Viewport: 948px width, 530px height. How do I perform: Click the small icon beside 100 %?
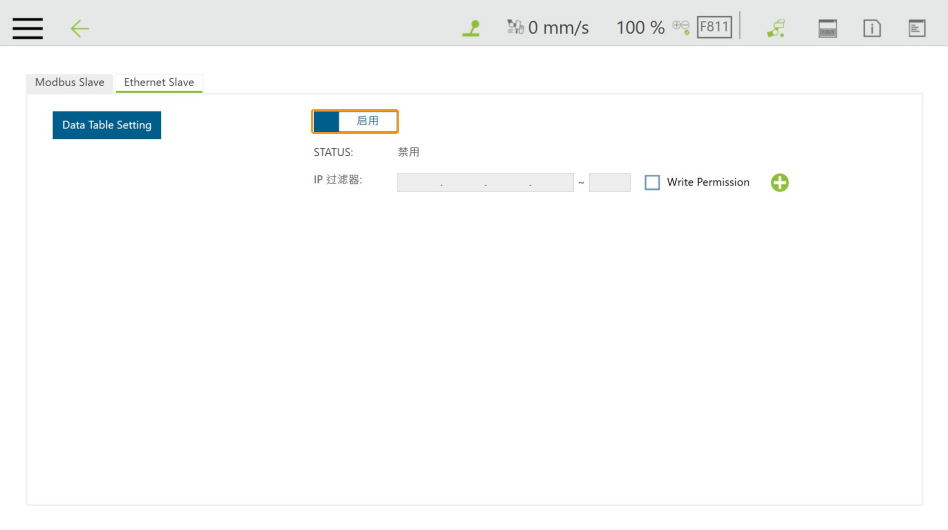[681, 27]
